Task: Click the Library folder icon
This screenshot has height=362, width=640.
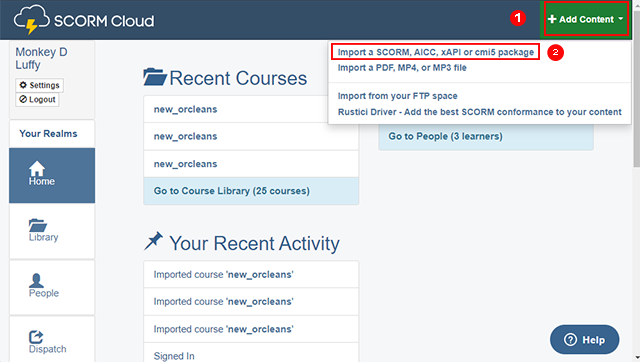Action: [38, 225]
